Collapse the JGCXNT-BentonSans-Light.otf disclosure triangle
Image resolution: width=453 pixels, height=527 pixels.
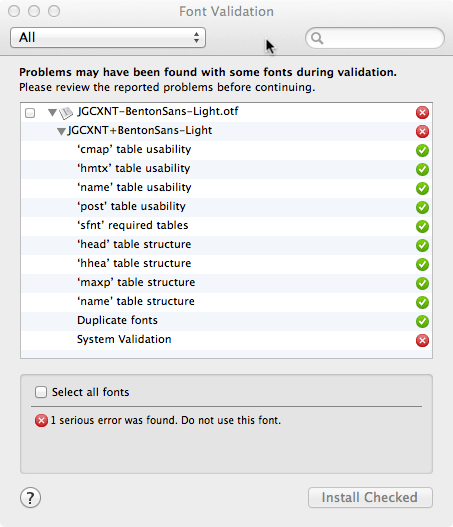tap(52, 112)
